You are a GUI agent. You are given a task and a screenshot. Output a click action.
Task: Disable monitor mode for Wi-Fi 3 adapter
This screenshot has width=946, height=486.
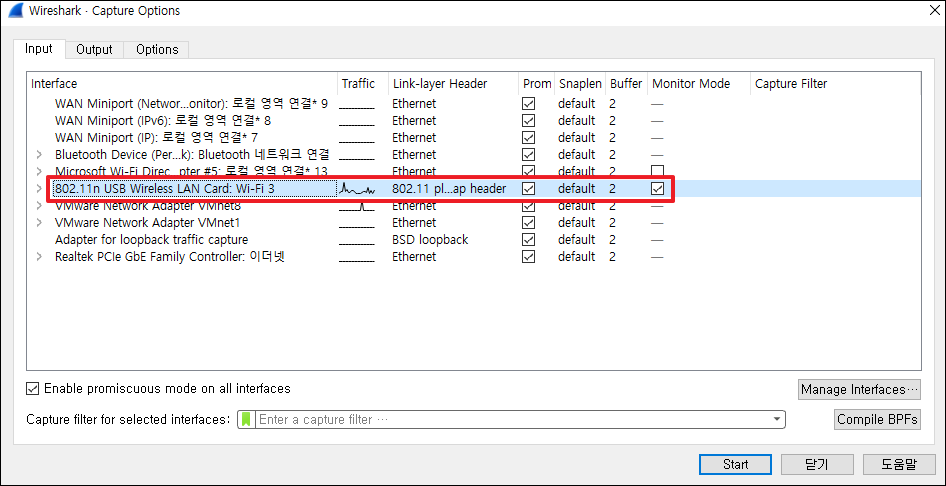(658, 189)
